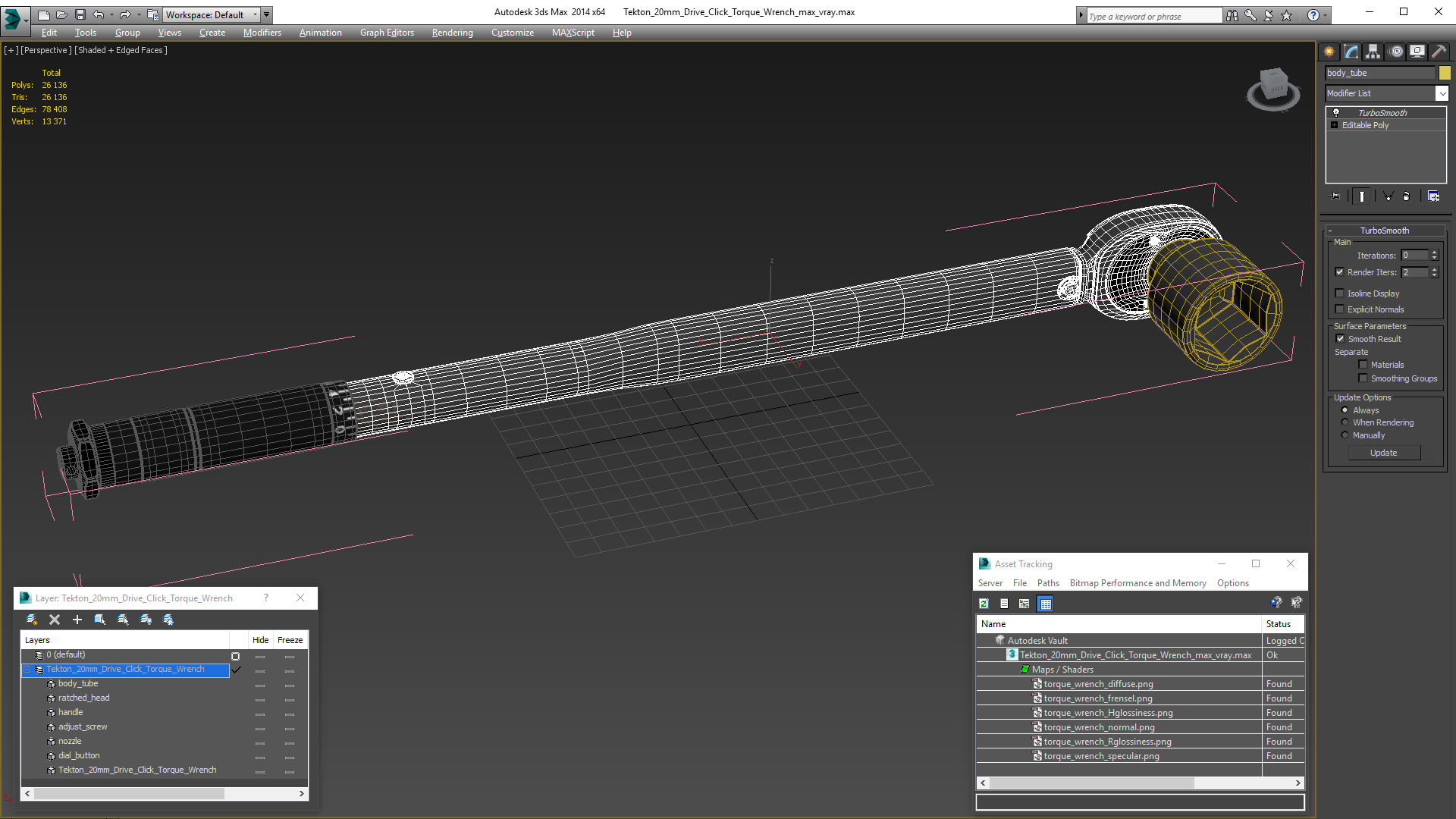Viewport: 1456px width, 819px height.
Task: Switch to the Modify command panel tab
Action: (x=1351, y=52)
